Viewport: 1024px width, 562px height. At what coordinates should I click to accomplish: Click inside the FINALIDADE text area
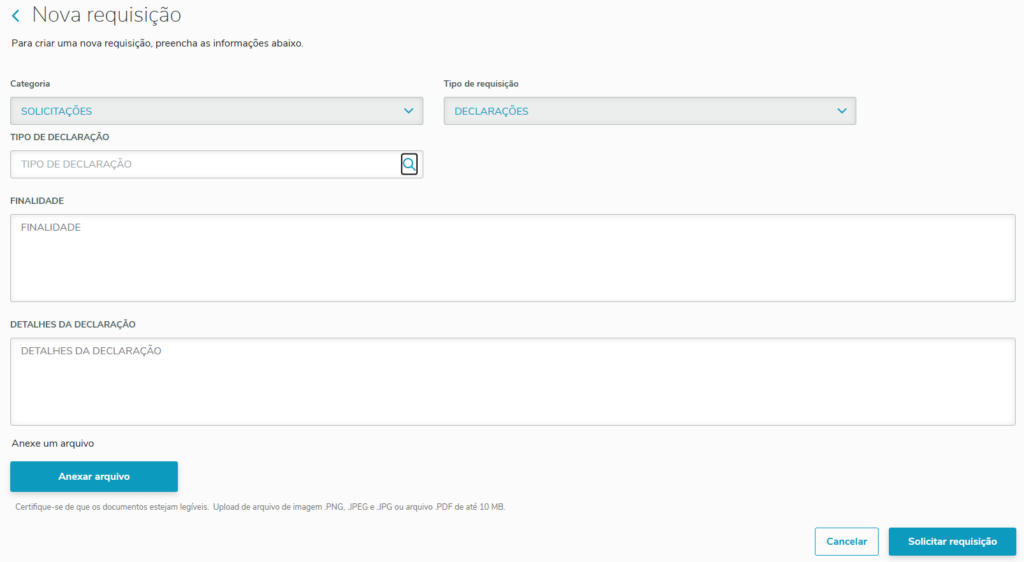click(x=512, y=258)
